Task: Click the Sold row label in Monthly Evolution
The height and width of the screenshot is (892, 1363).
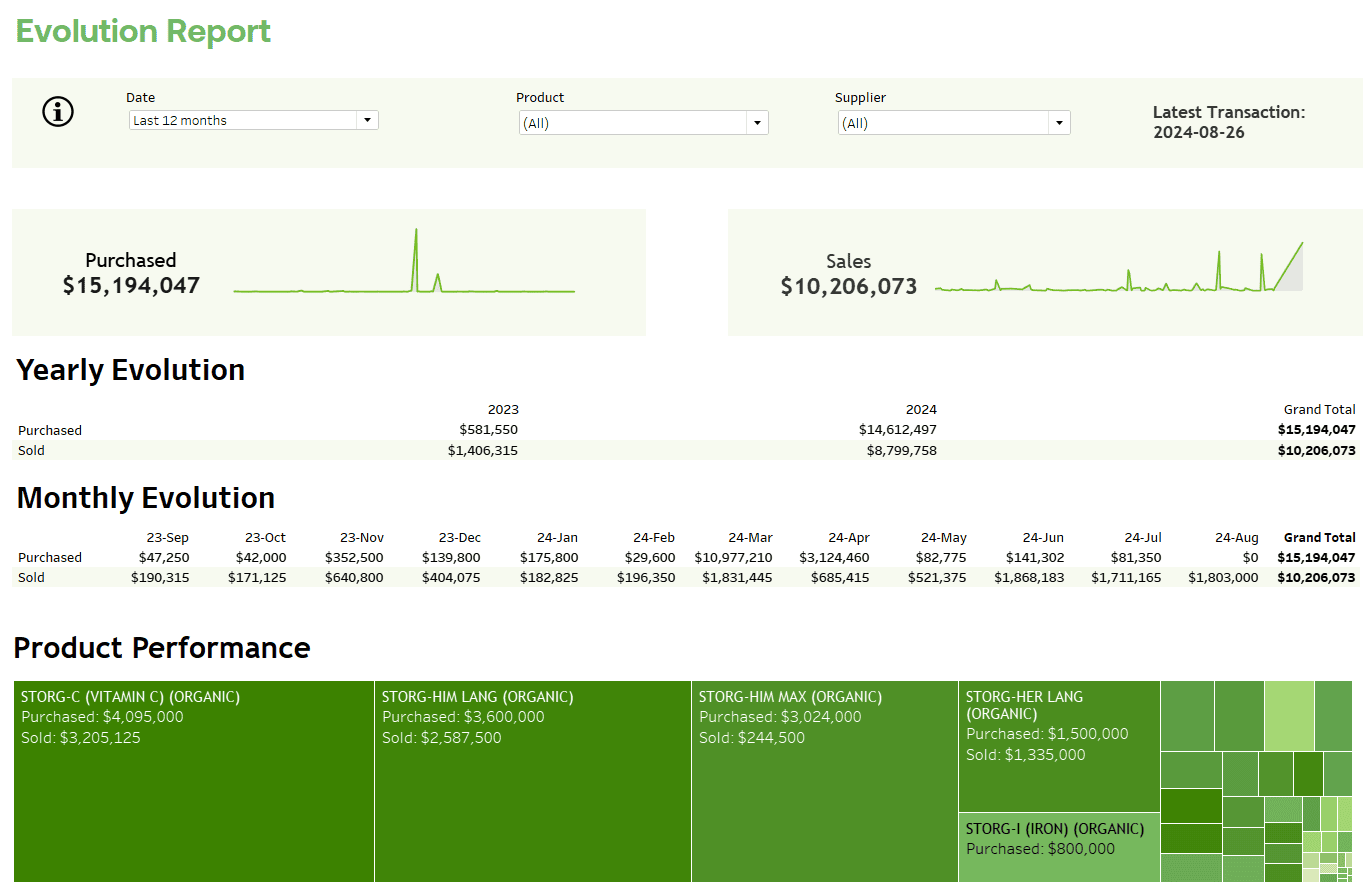Action: point(31,577)
